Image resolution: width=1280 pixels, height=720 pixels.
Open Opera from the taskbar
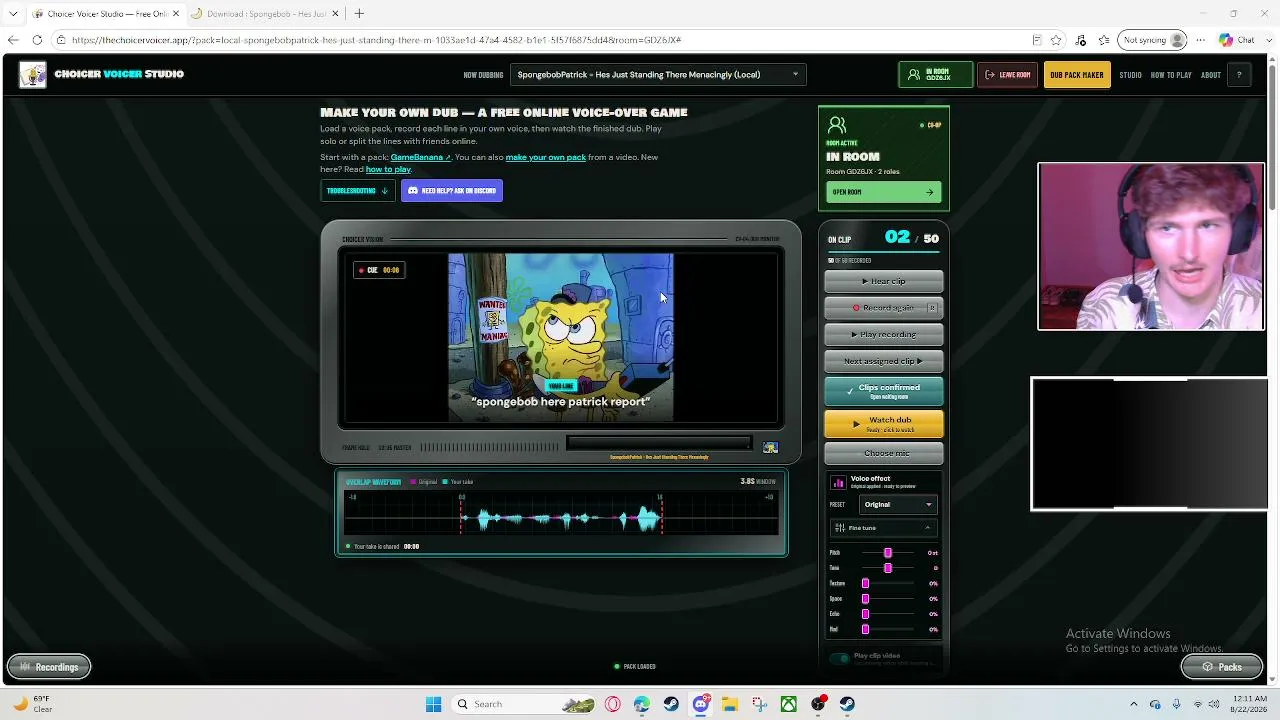[x=612, y=704]
